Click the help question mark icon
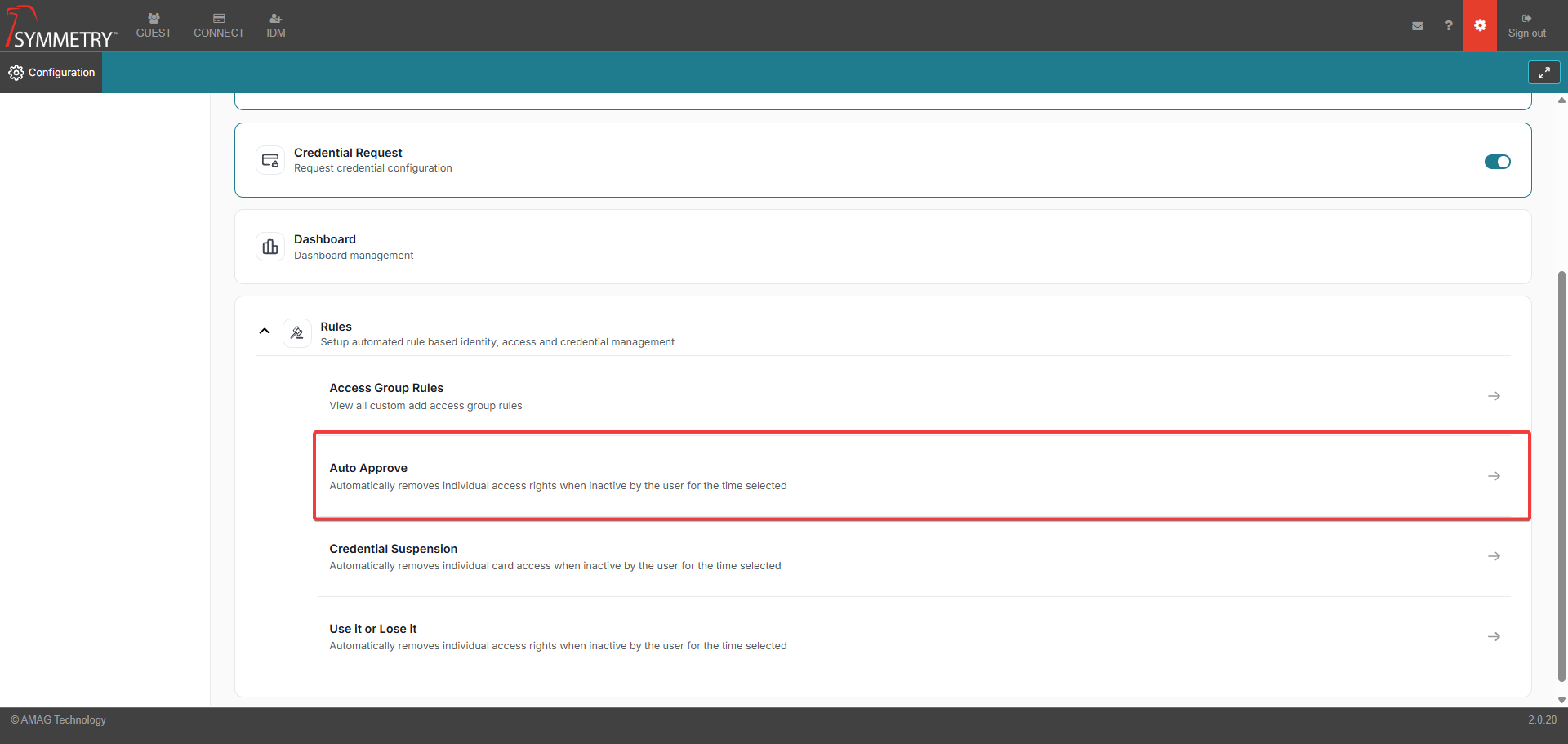The height and width of the screenshot is (744, 1568). tap(1449, 26)
